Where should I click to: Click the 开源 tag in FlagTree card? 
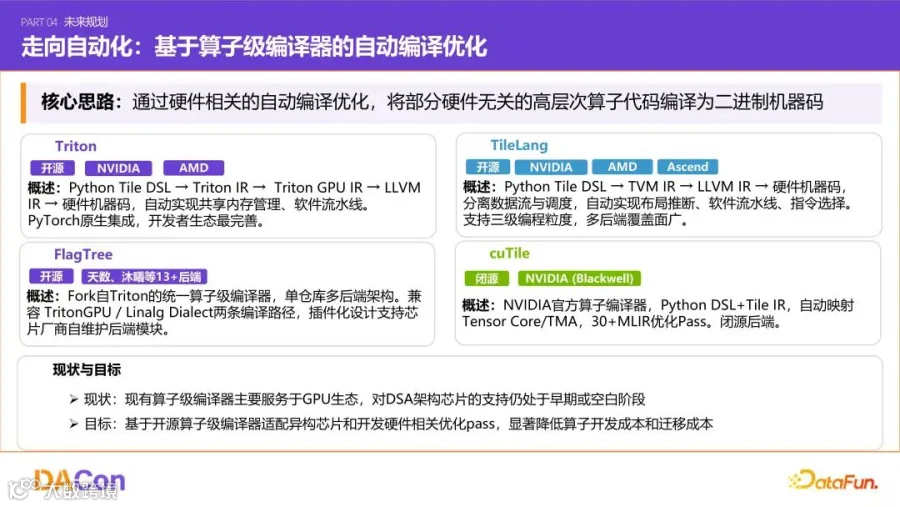[51, 277]
